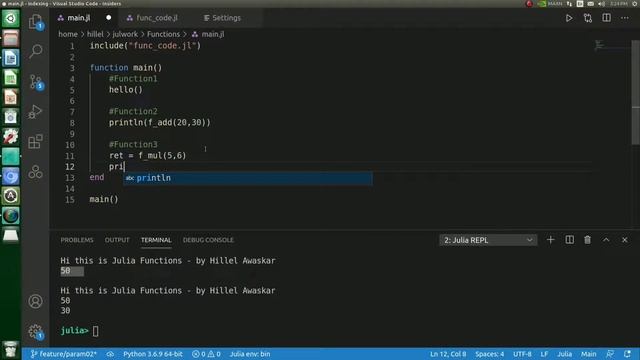Image resolution: width=640 pixels, height=360 pixels.
Task: Close the terminal panel
Action: point(624,240)
